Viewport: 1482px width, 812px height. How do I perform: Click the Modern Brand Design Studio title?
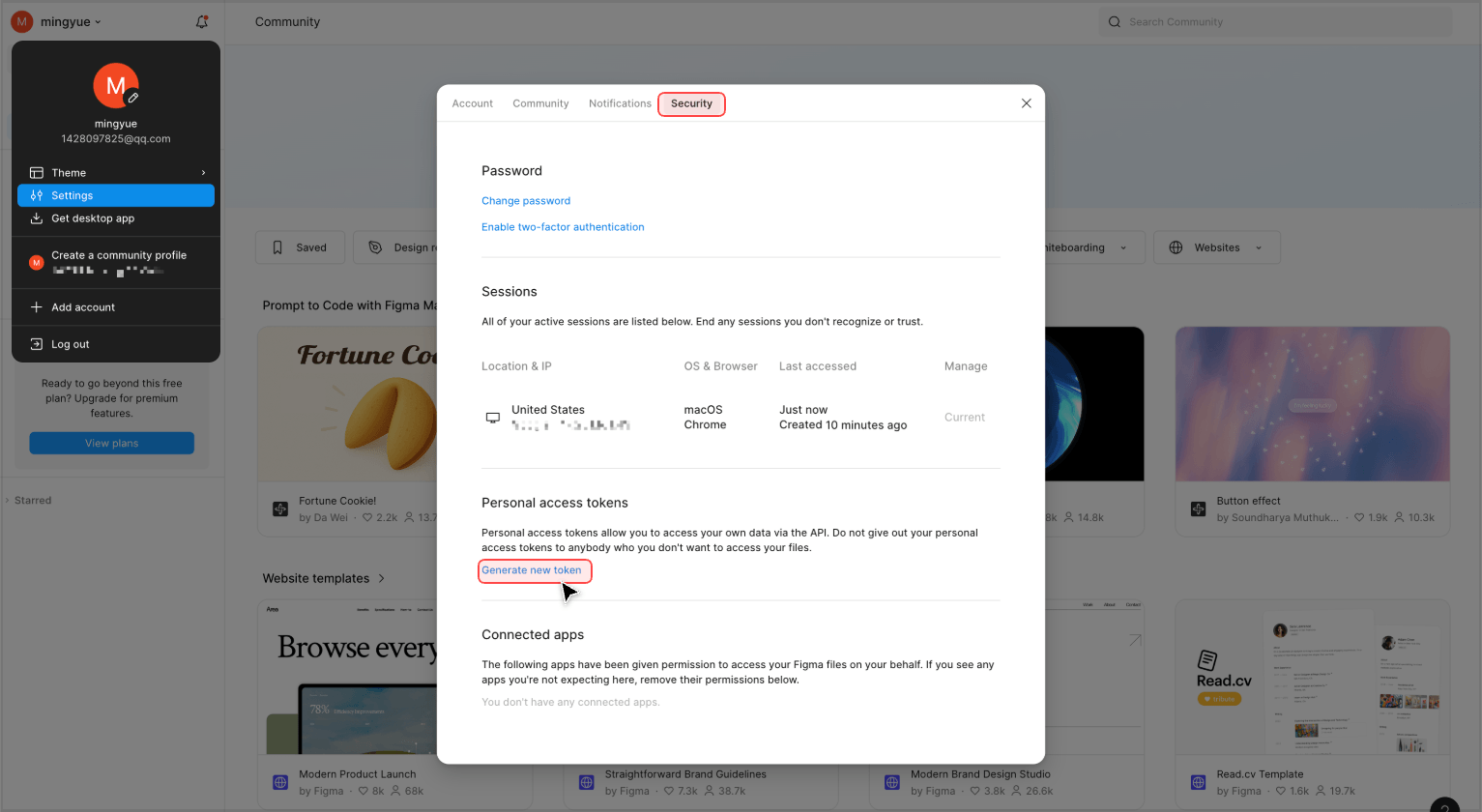tap(980, 774)
